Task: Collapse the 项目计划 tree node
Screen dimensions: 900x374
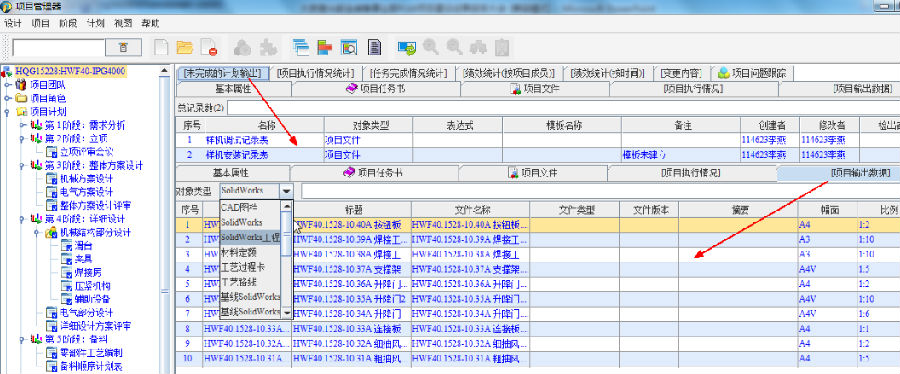Action: 7,111
